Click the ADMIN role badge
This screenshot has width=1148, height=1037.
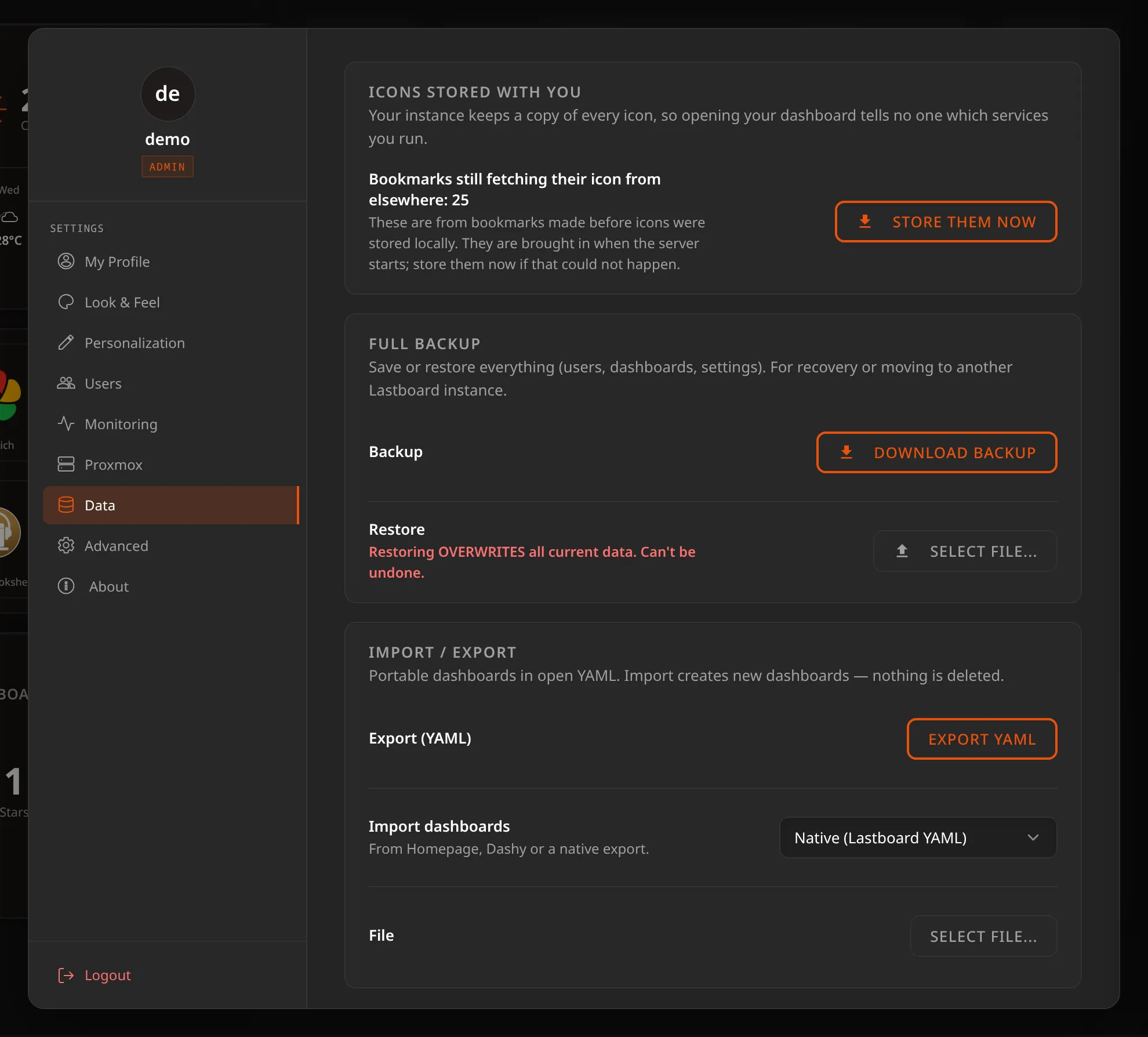click(x=167, y=167)
